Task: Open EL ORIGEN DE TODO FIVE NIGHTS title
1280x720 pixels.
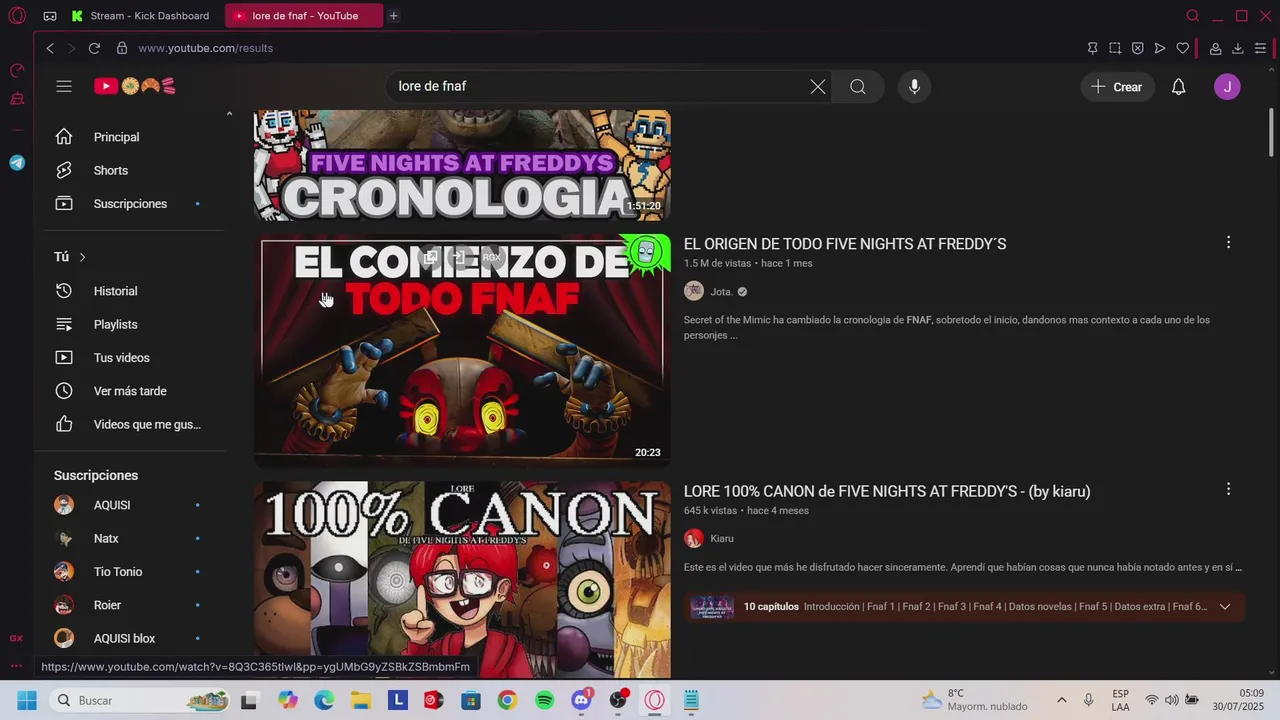Action: [x=845, y=244]
